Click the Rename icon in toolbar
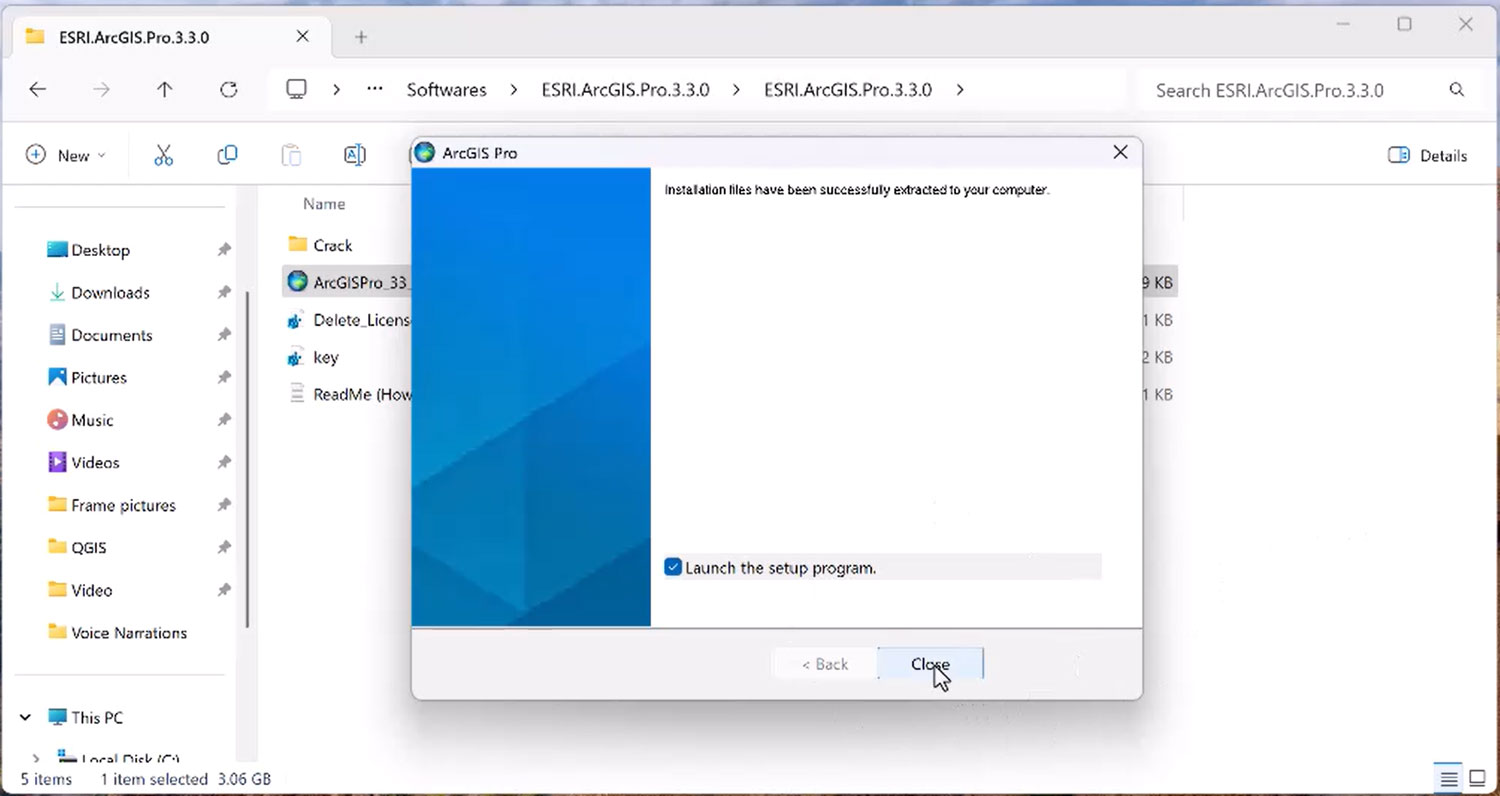Image resolution: width=1500 pixels, height=796 pixels. (354, 155)
